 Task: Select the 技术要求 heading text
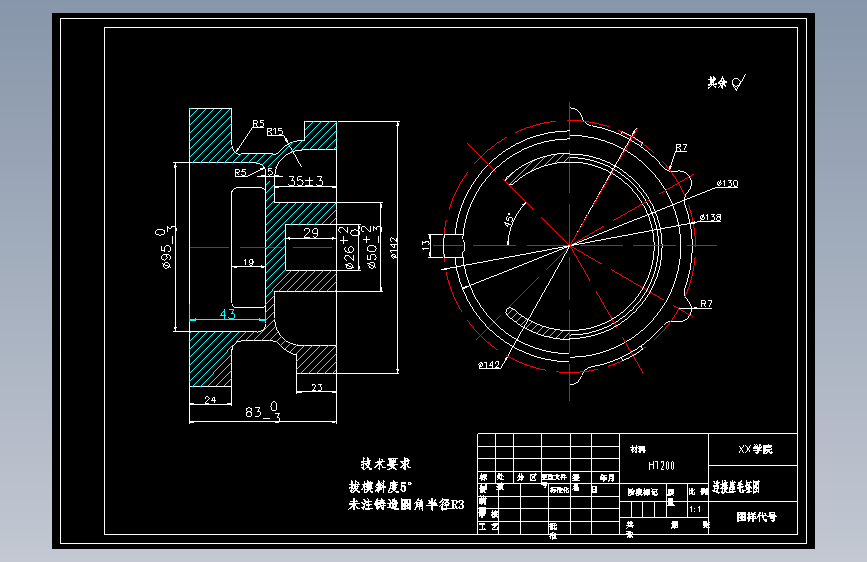click(x=386, y=464)
